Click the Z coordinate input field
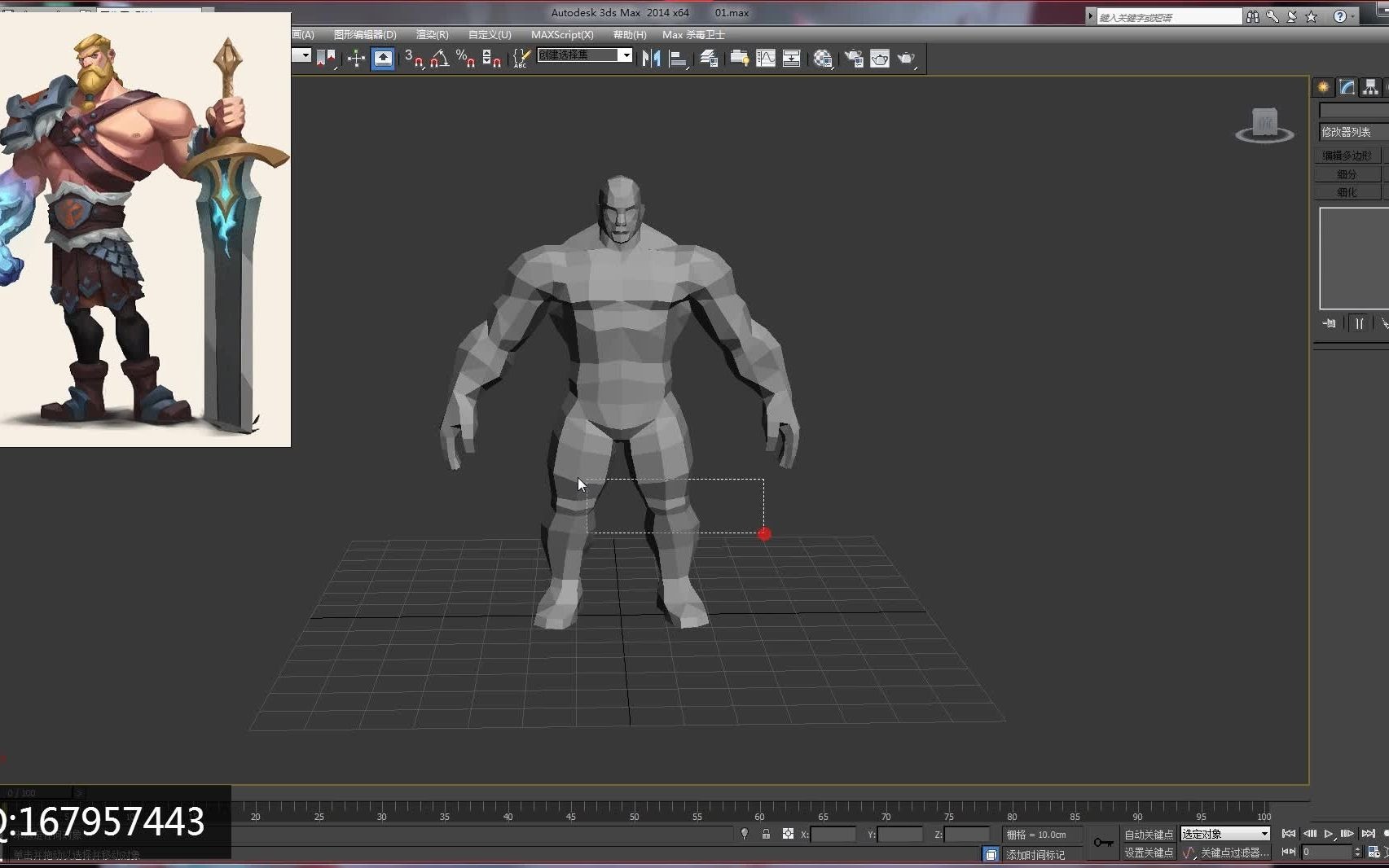 tap(967, 834)
